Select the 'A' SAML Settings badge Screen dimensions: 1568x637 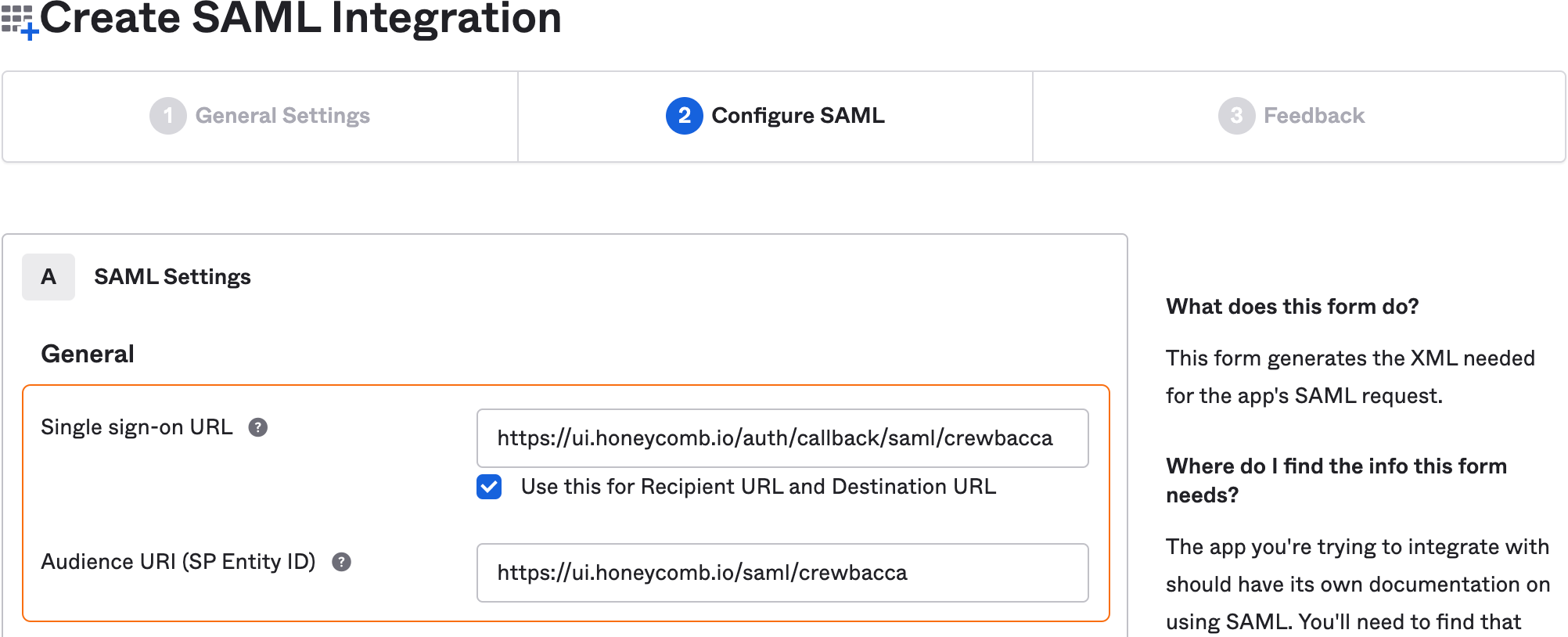coord(48,276)
